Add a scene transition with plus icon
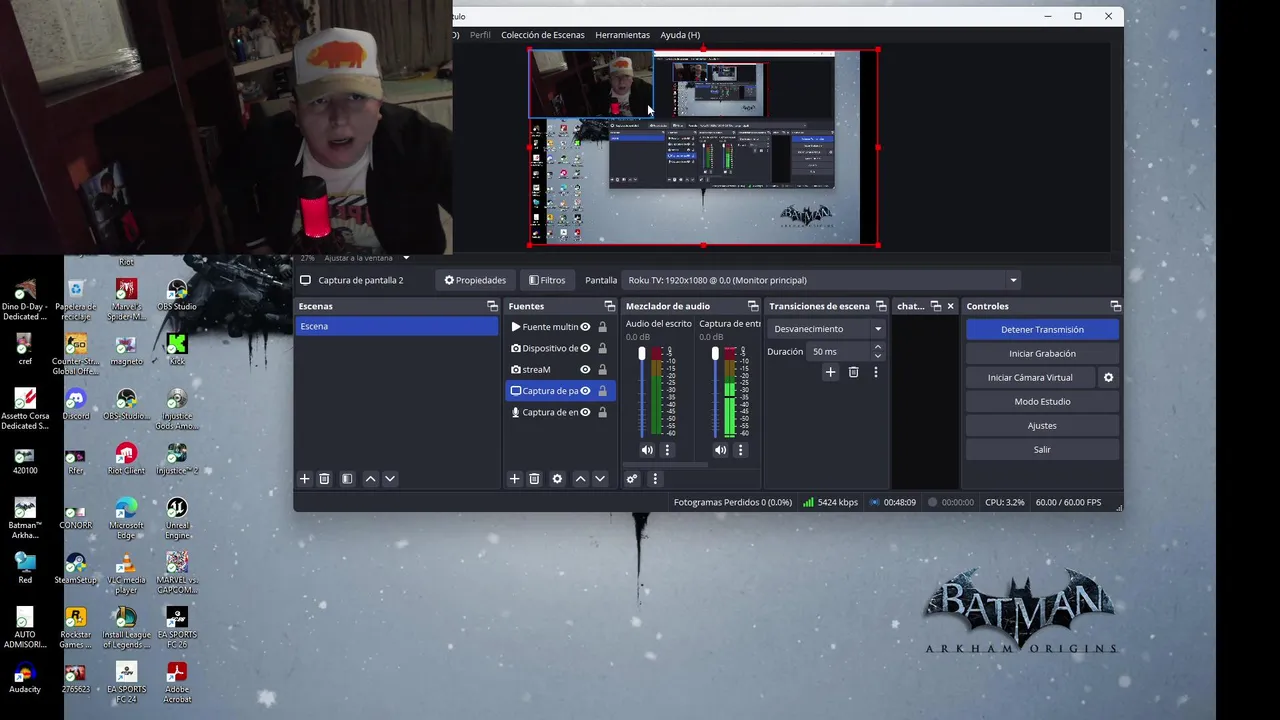Image resolution: width=1280 pixels, height=720 pixels. [x=830, y=372]
